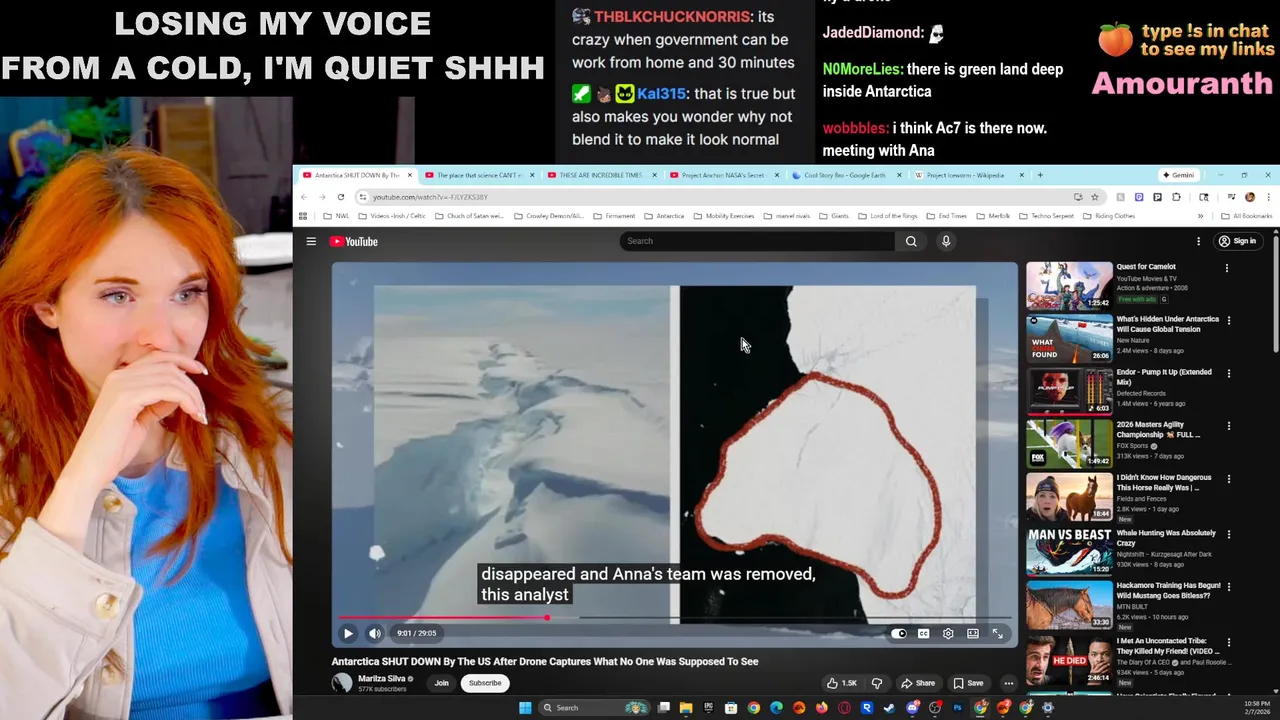The height and width of the screenshot is (720, 1280).
Task: Go back with browser back arrow
Action: 304,197
